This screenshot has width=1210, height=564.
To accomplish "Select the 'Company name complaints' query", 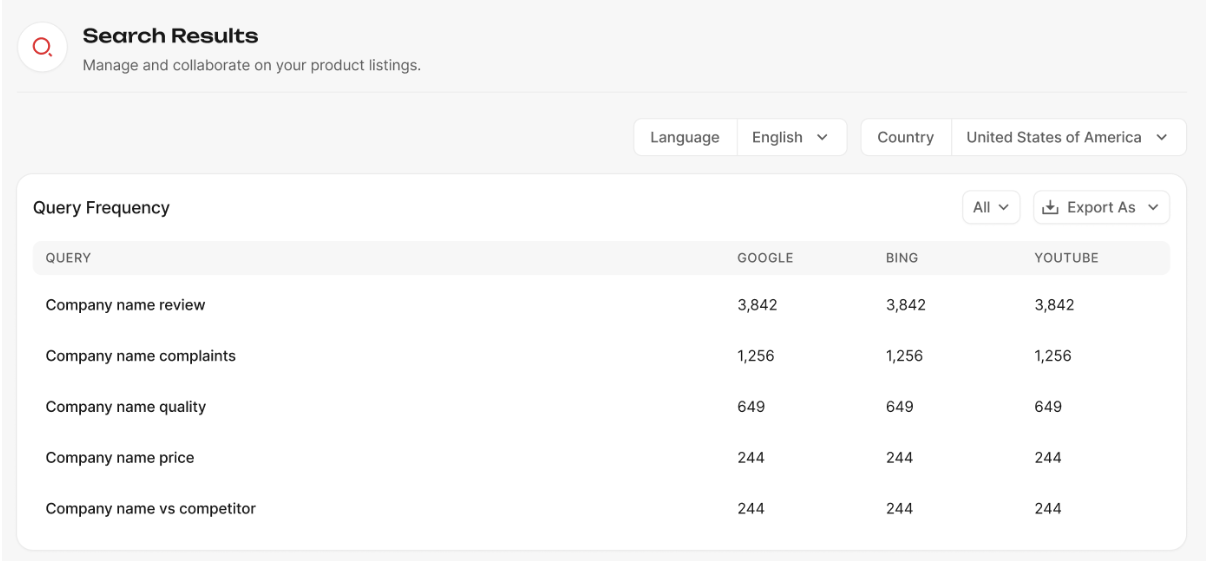I will [141, 356].
